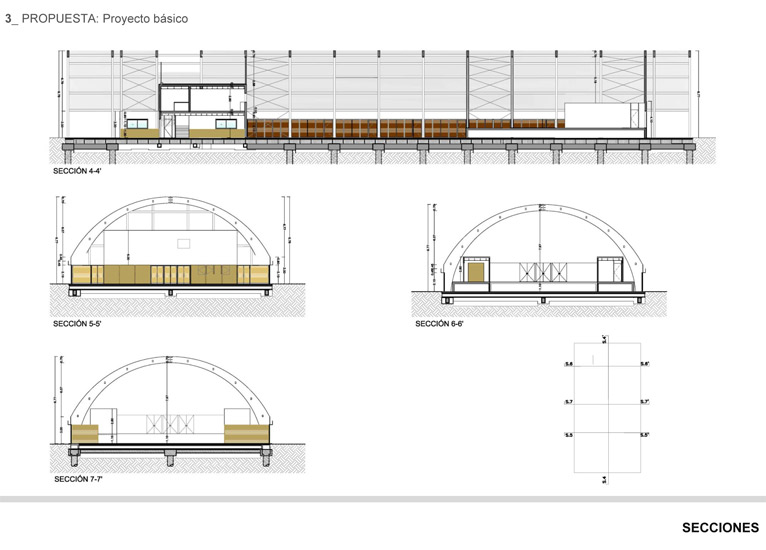
Task: Click the gray horizontal footer divider bar
Action: click(383, 498)
